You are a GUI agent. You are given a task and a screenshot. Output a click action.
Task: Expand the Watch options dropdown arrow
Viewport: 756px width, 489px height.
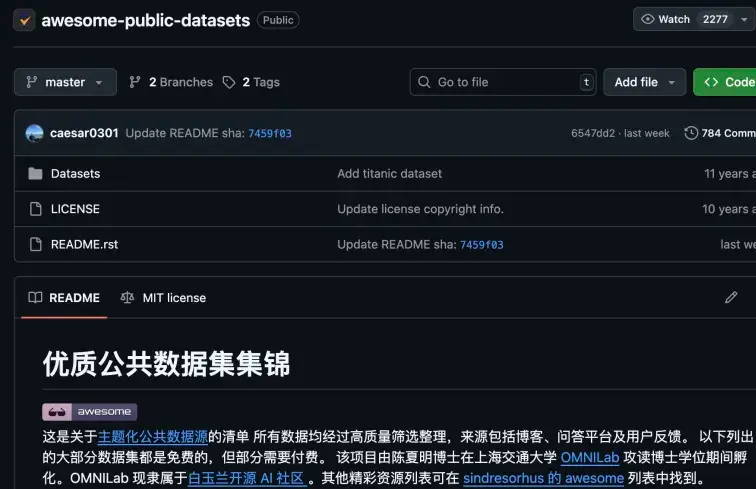pyautogui.click(x=744, y=20)
